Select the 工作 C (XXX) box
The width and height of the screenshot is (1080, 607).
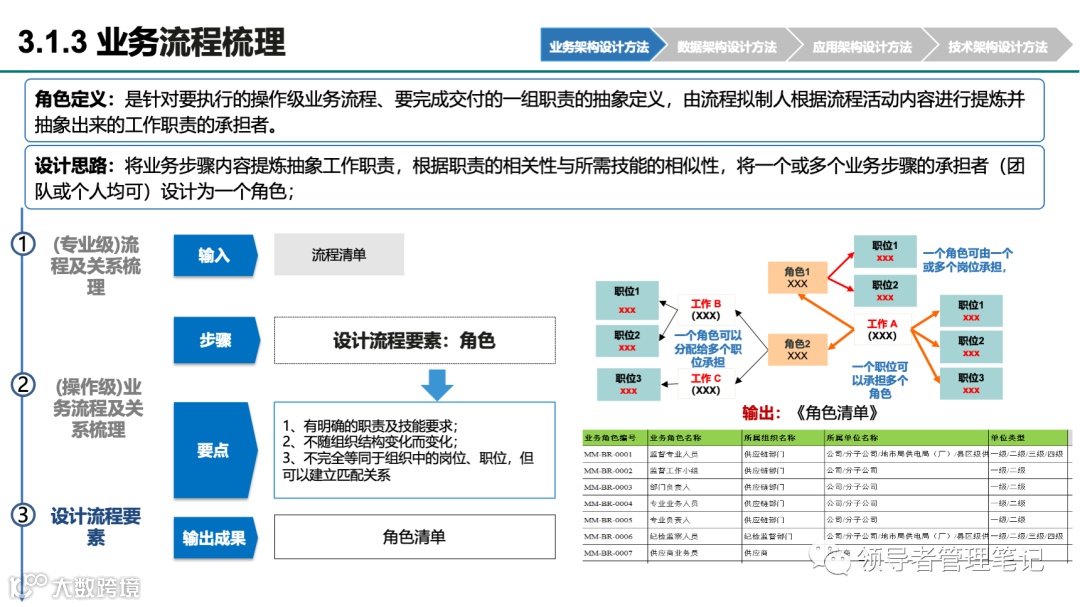click(706, 384)
